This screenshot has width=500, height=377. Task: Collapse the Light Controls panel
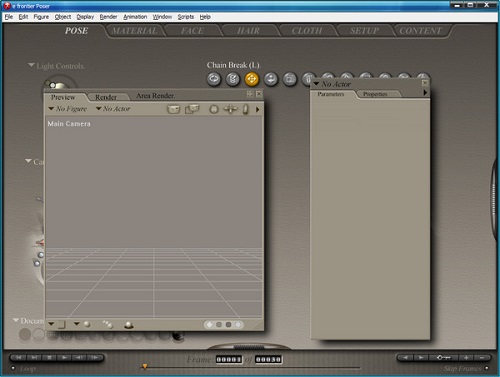click(x=31, y=65)
